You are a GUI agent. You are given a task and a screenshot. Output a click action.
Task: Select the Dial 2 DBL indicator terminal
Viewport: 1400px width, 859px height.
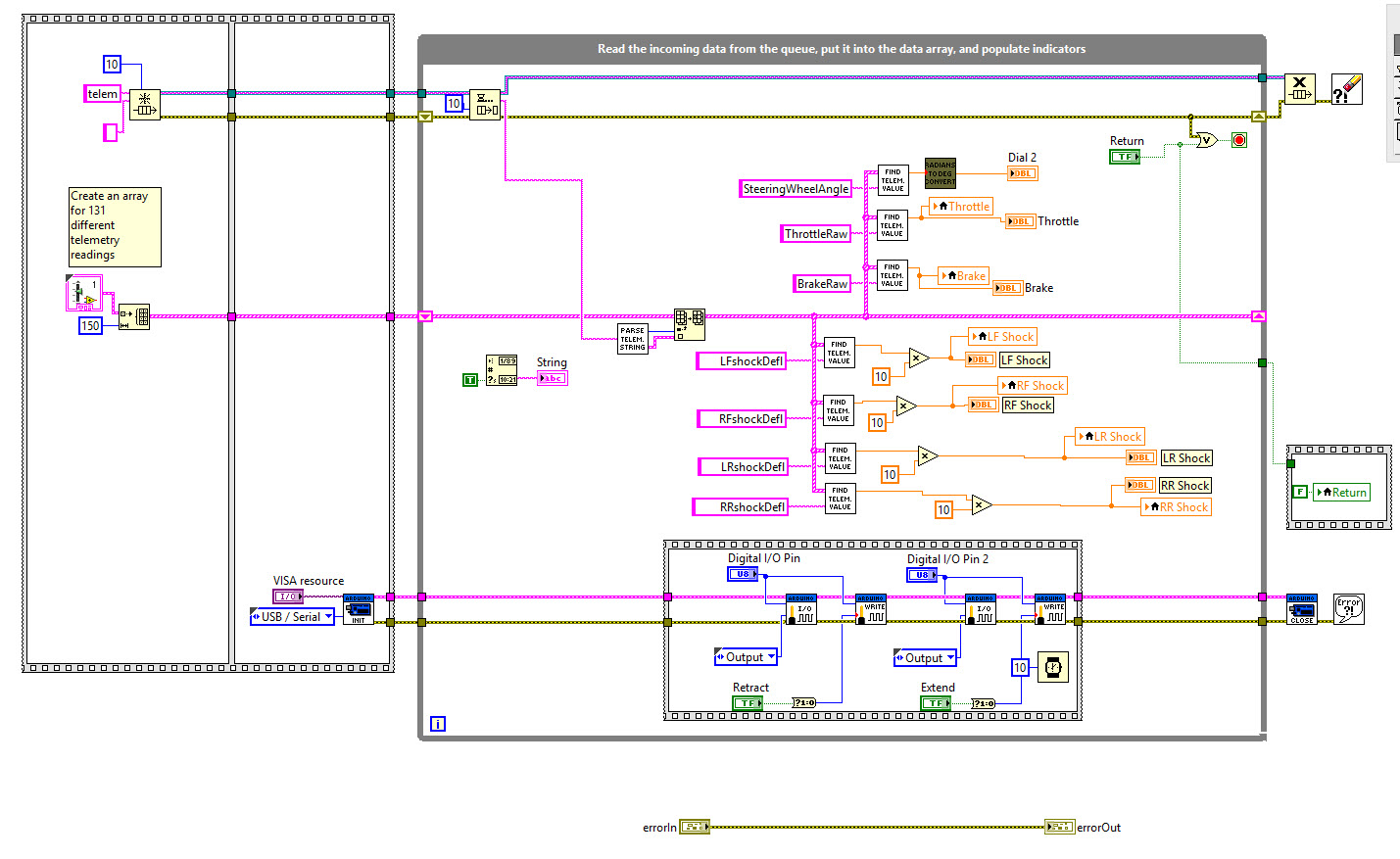pyautogui.click(x=1023, y=173)
